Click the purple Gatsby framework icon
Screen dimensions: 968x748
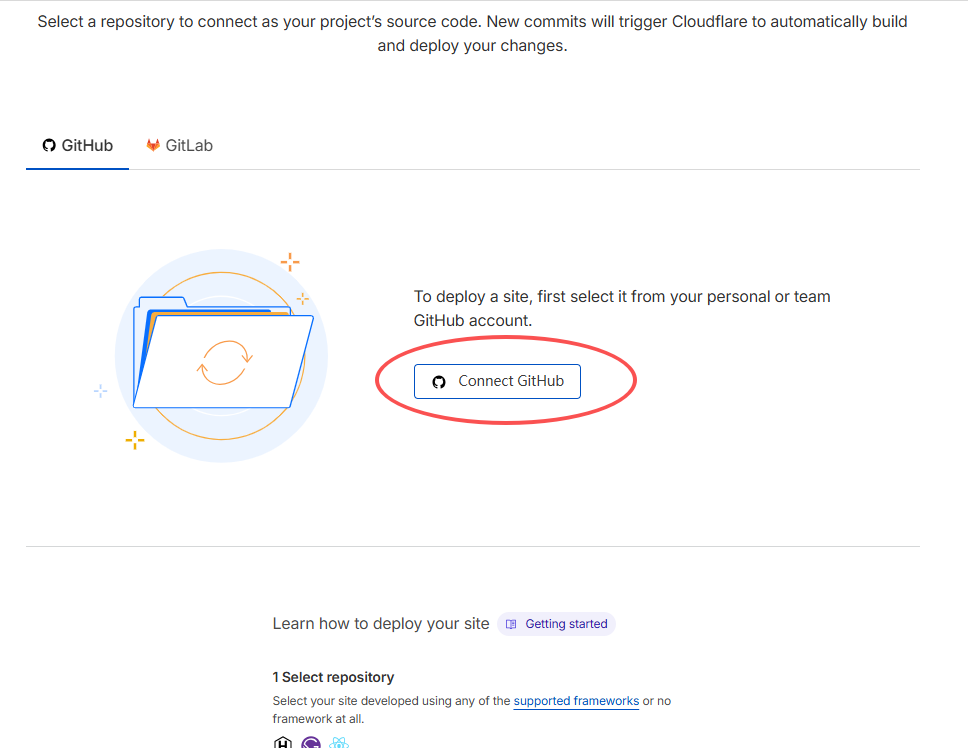pyautogui.click(x=311, y=743)
